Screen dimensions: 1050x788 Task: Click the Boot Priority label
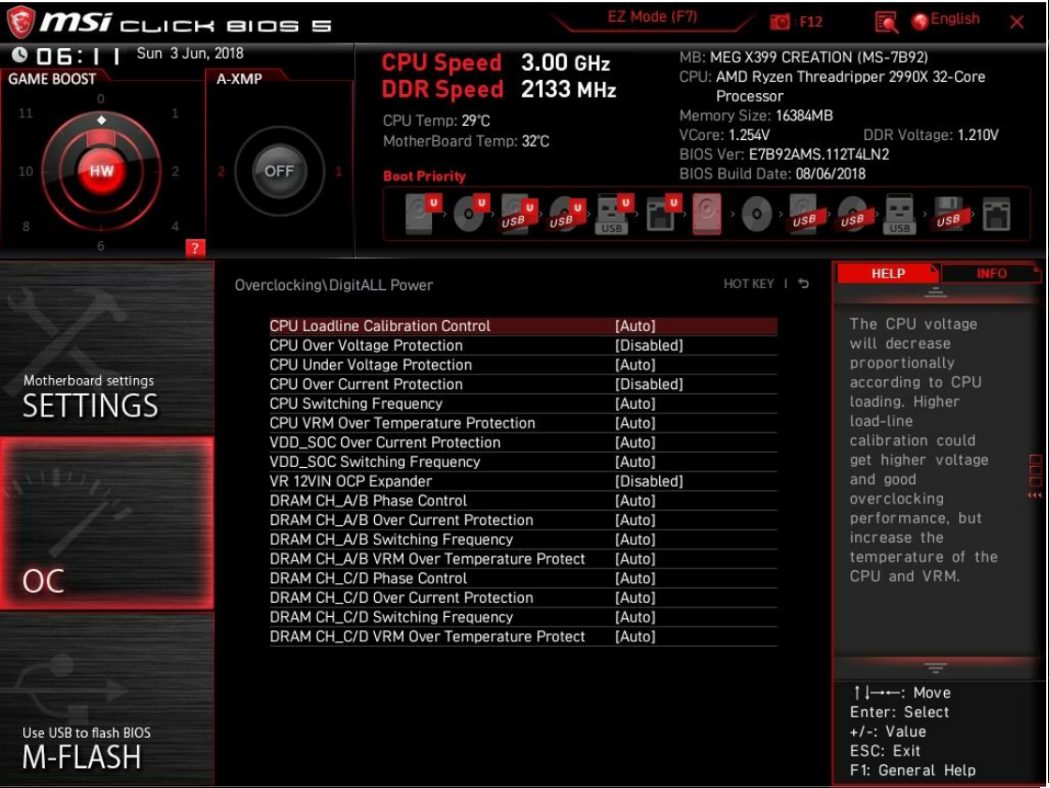424,176
